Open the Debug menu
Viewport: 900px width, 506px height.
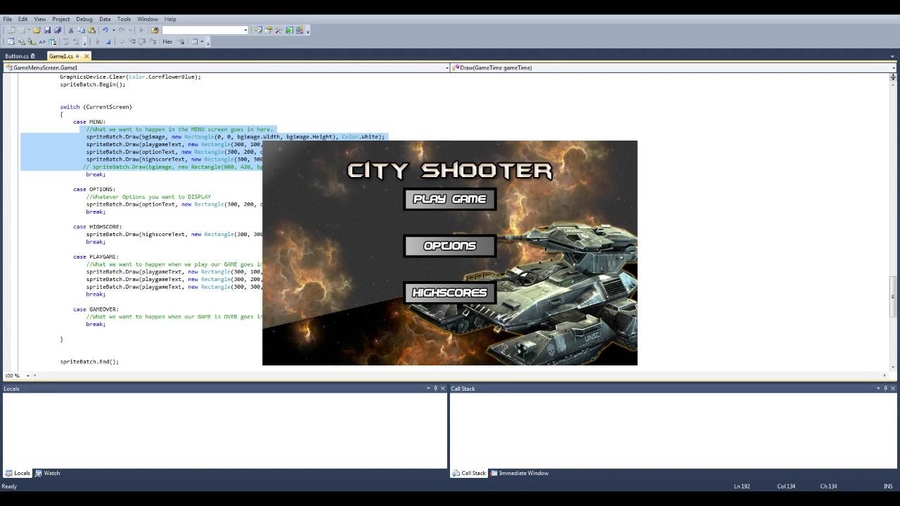(84, 19)
